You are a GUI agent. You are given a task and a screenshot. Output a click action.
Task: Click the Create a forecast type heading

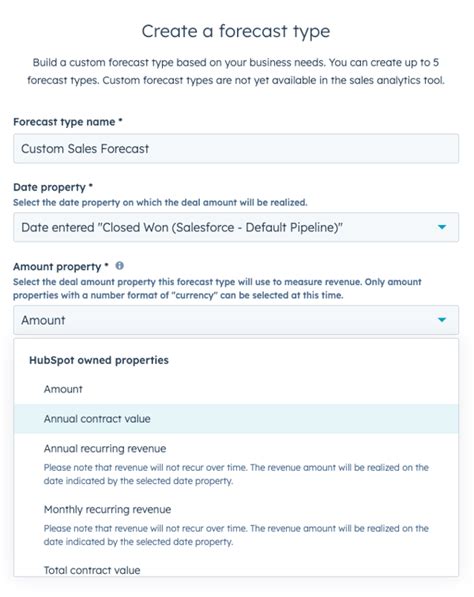coord(236,31)
